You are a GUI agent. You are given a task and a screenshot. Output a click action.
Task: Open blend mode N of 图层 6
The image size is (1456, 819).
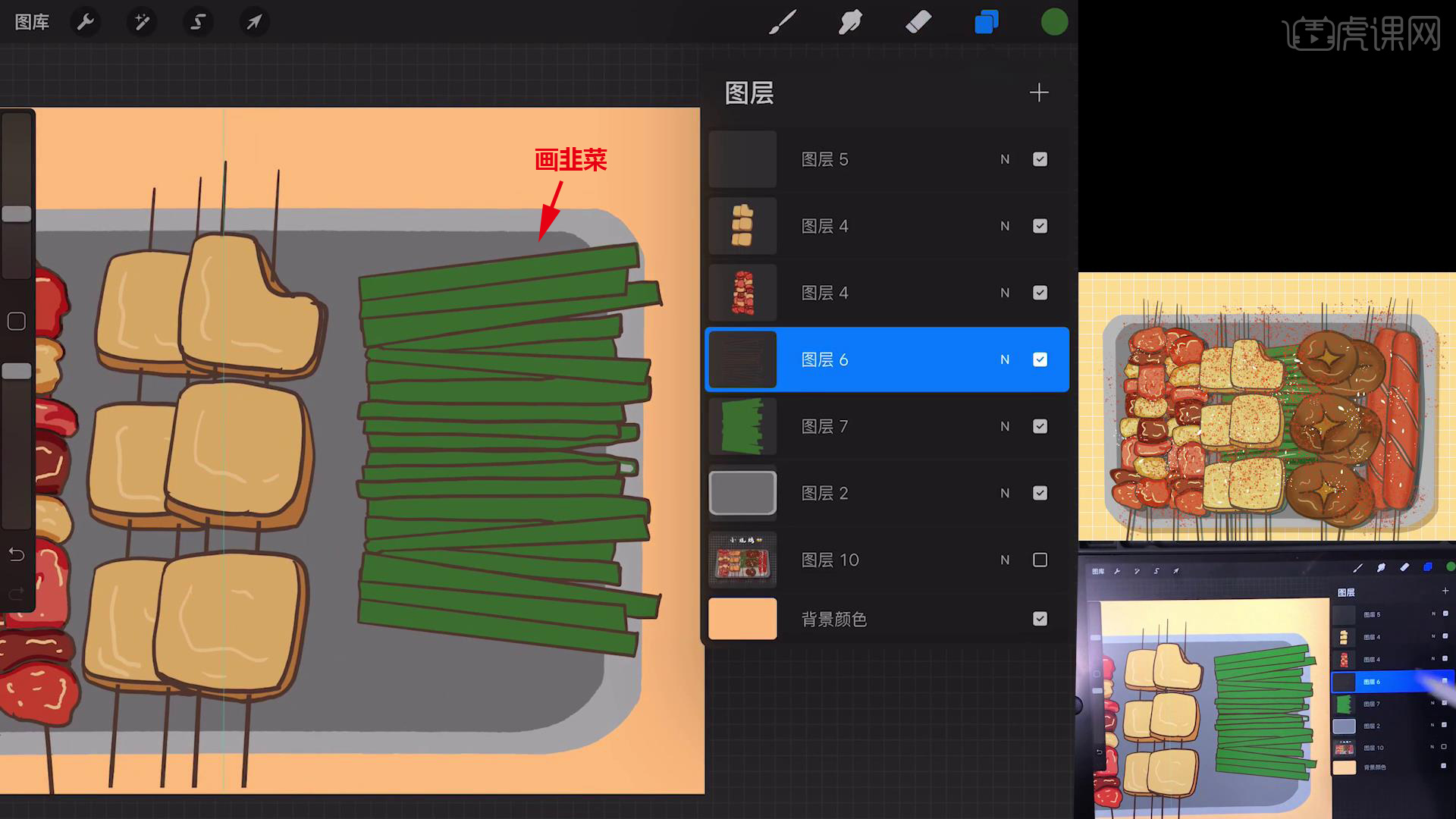pyautogui.click(x=1005, y=359)
